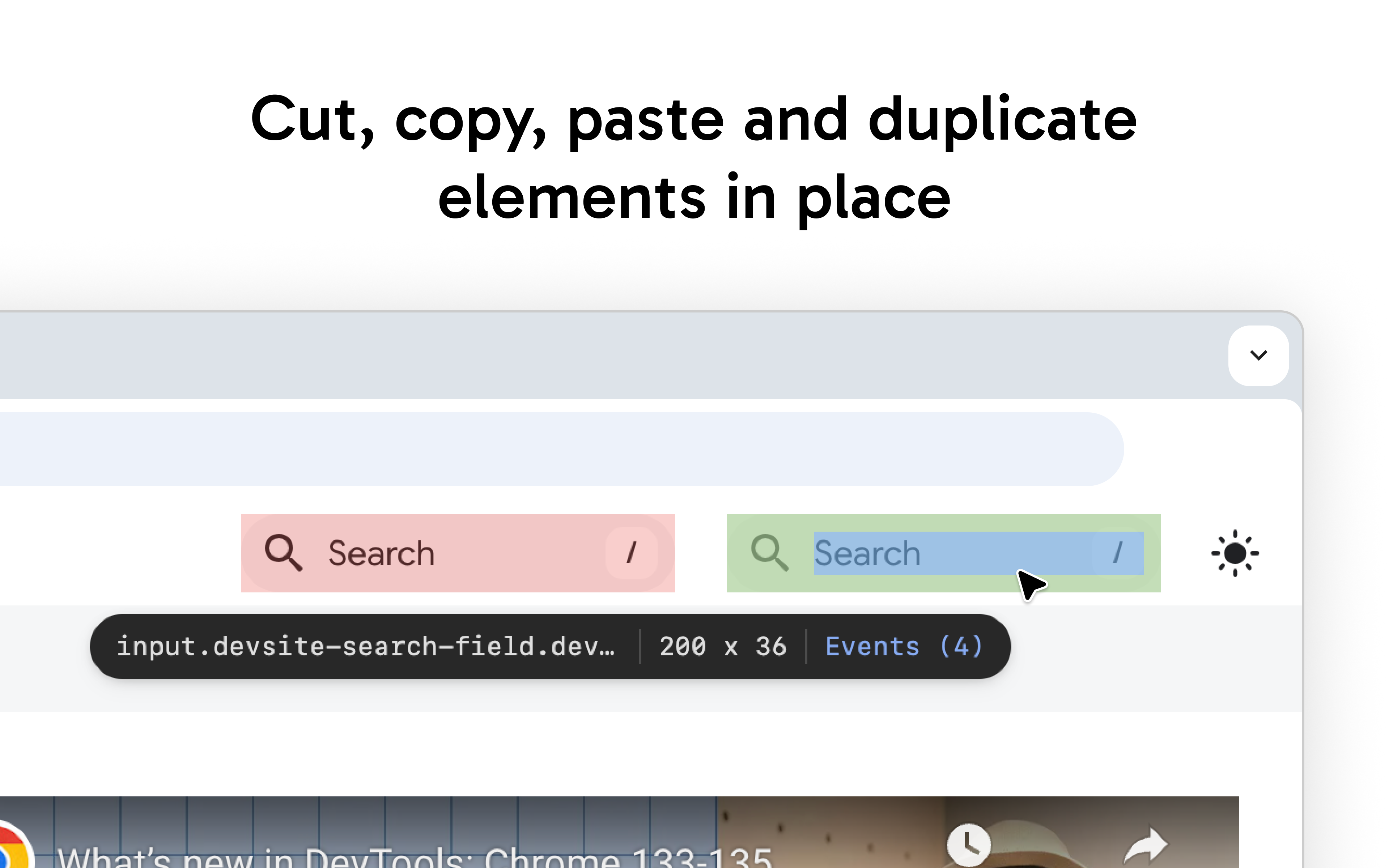Open Events (4) in the inspector tooltip
This screenshot has width=1389, height=868.
pyautogui.click(x=904, y=646)
